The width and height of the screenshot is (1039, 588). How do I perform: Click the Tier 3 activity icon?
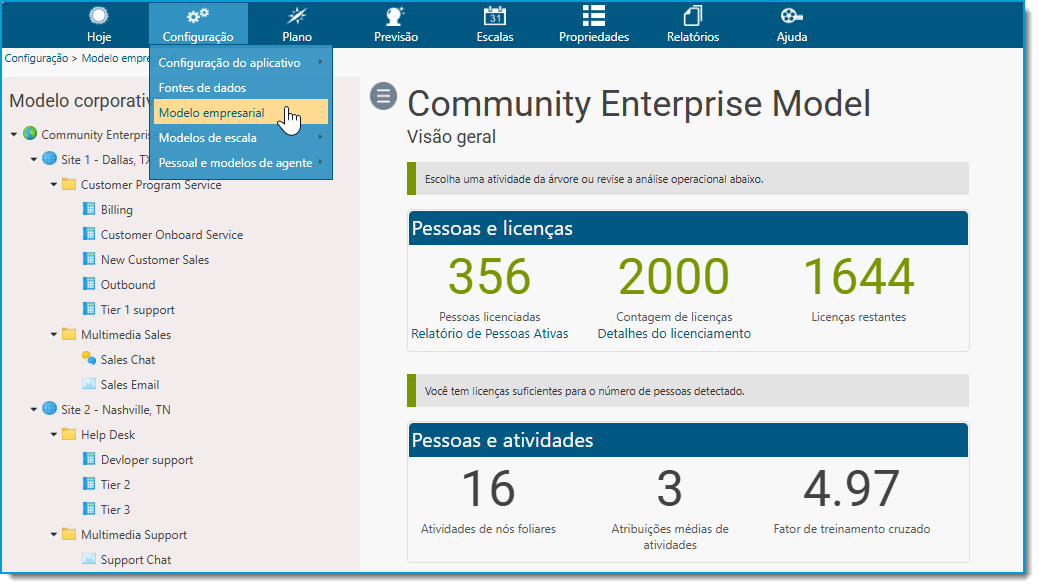(89, 509)
